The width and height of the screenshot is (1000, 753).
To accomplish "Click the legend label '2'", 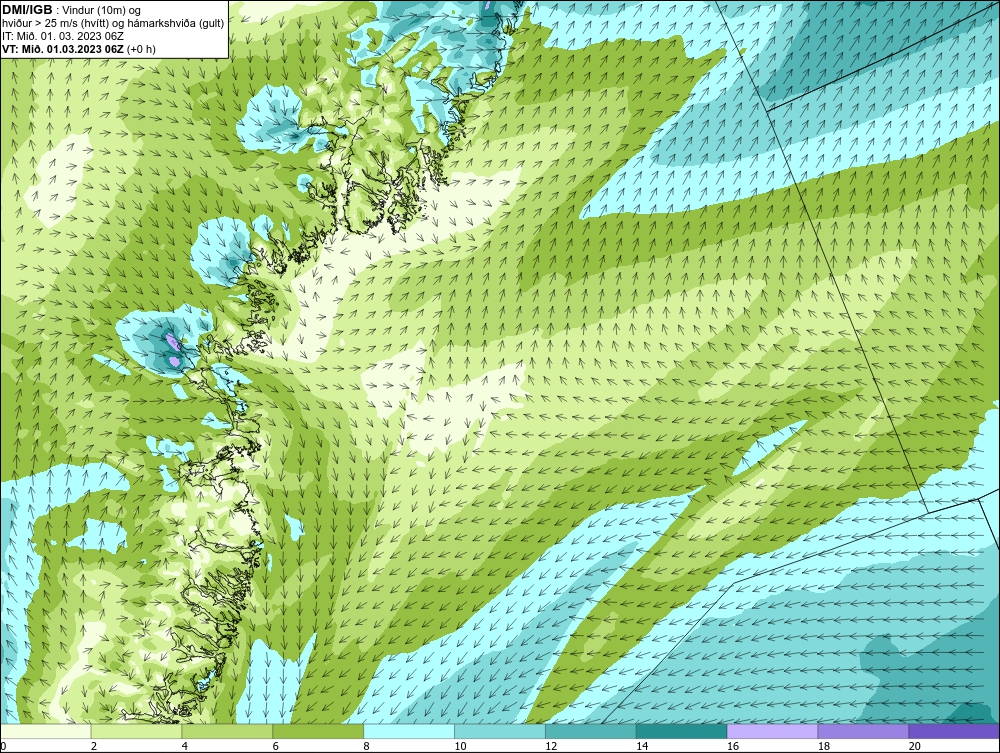I will (x=94, y=746).
